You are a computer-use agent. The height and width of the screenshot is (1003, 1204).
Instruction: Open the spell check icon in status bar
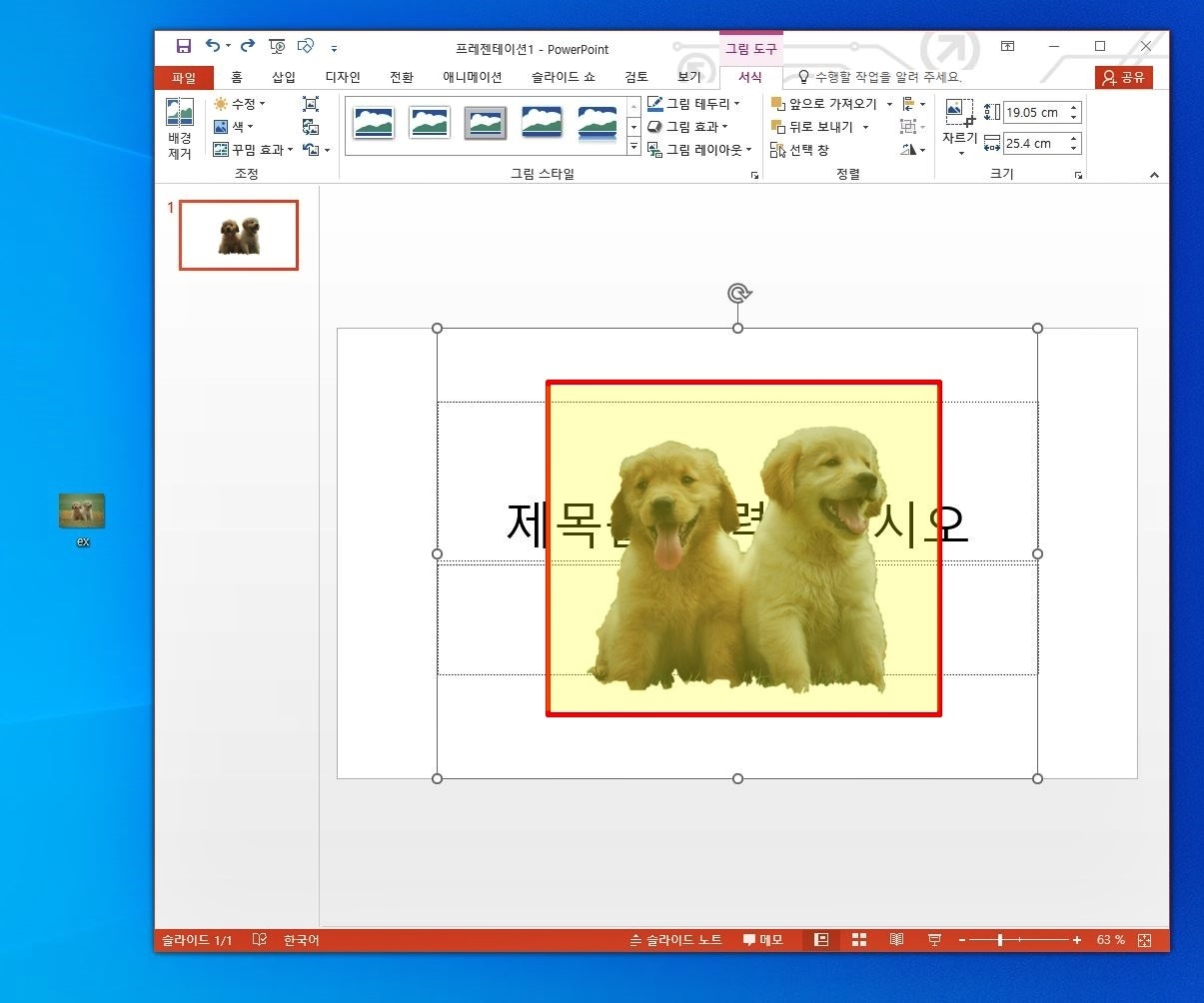(x=260, y=940)
